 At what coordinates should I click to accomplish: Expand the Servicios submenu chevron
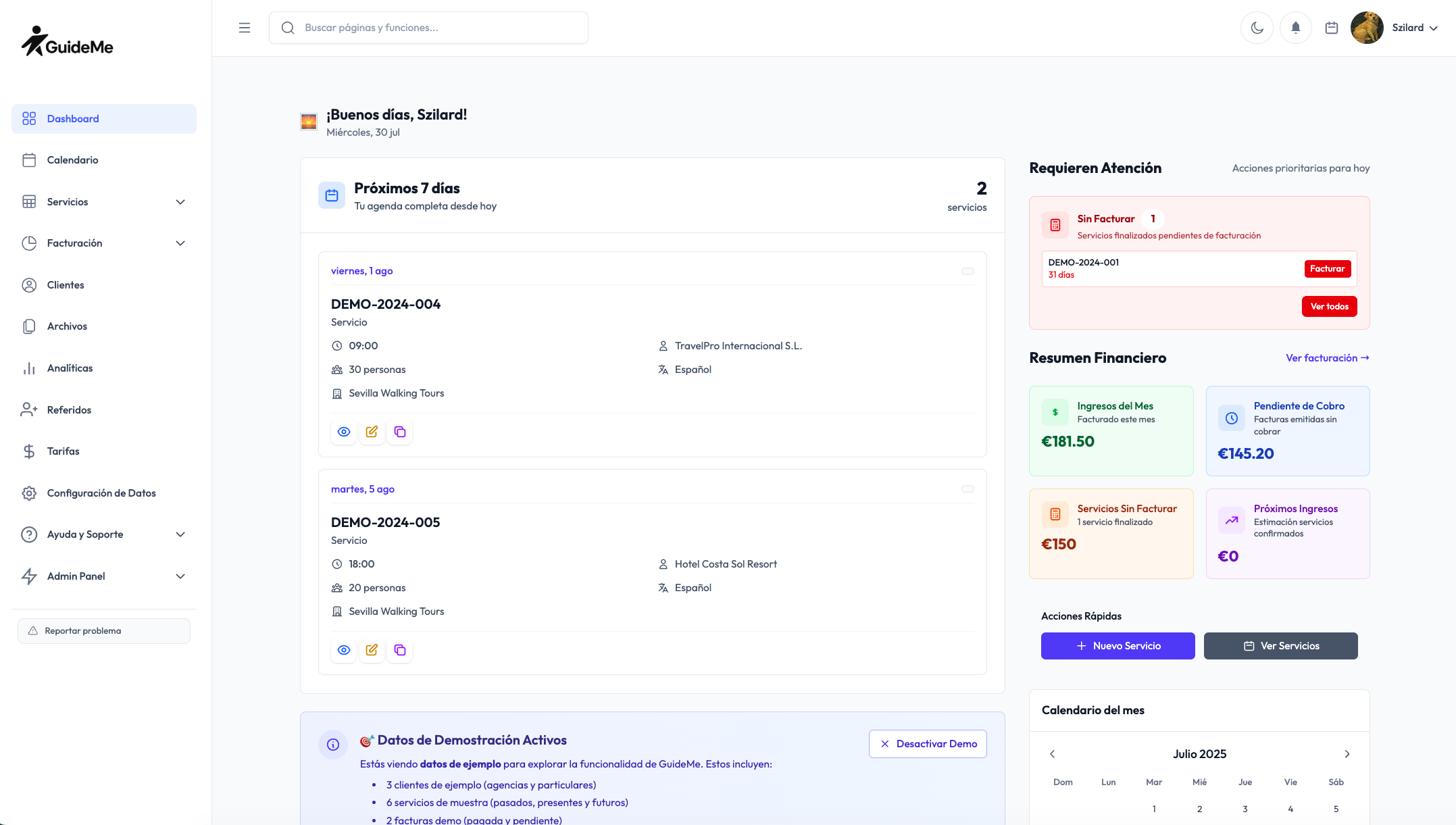pyautogui.click(x=180, y=202)
